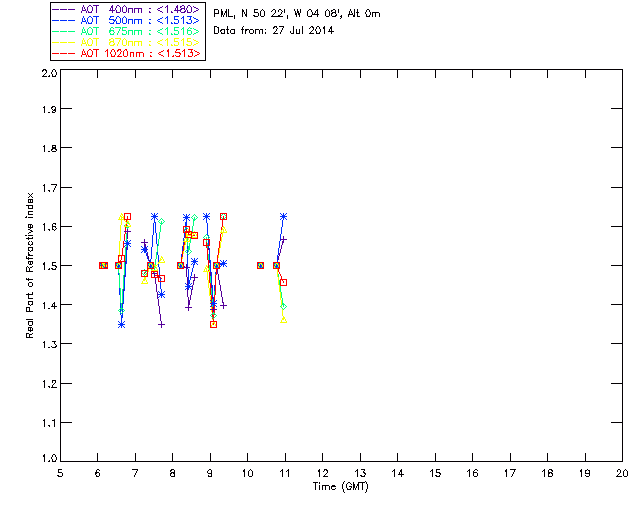The width and height of the screenshot is (640, 512).
Task: Click the x-axis tick label 14
Action: click(x=398, y=473)
